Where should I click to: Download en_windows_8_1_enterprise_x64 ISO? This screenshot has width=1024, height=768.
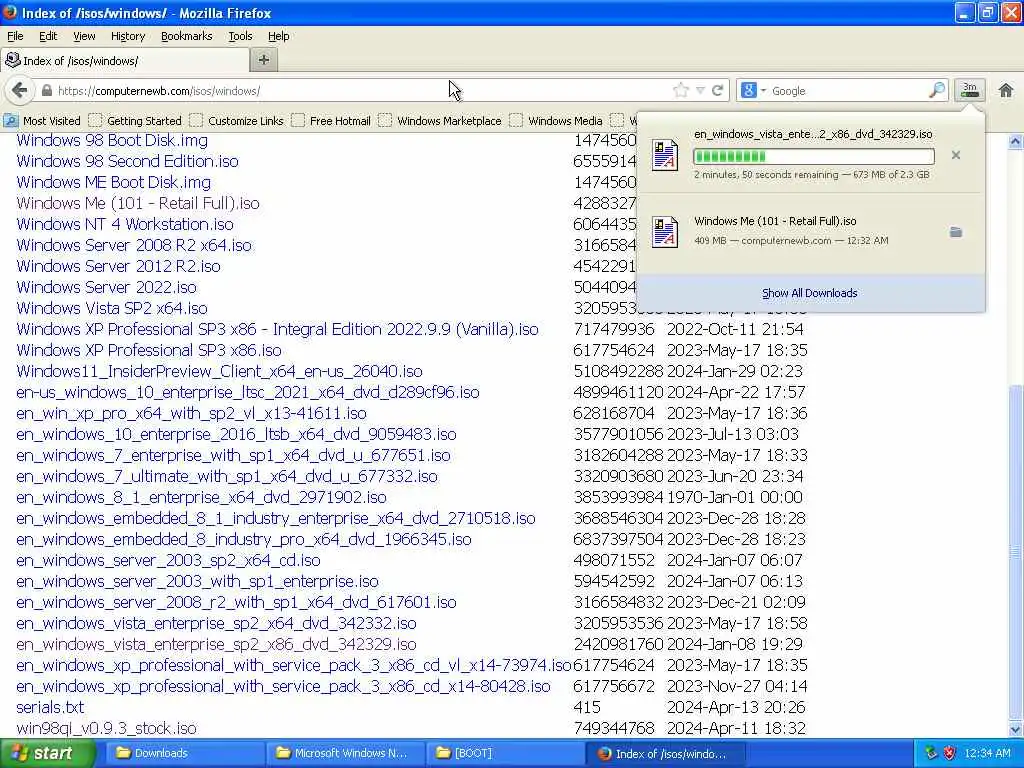tap(201, 497)
